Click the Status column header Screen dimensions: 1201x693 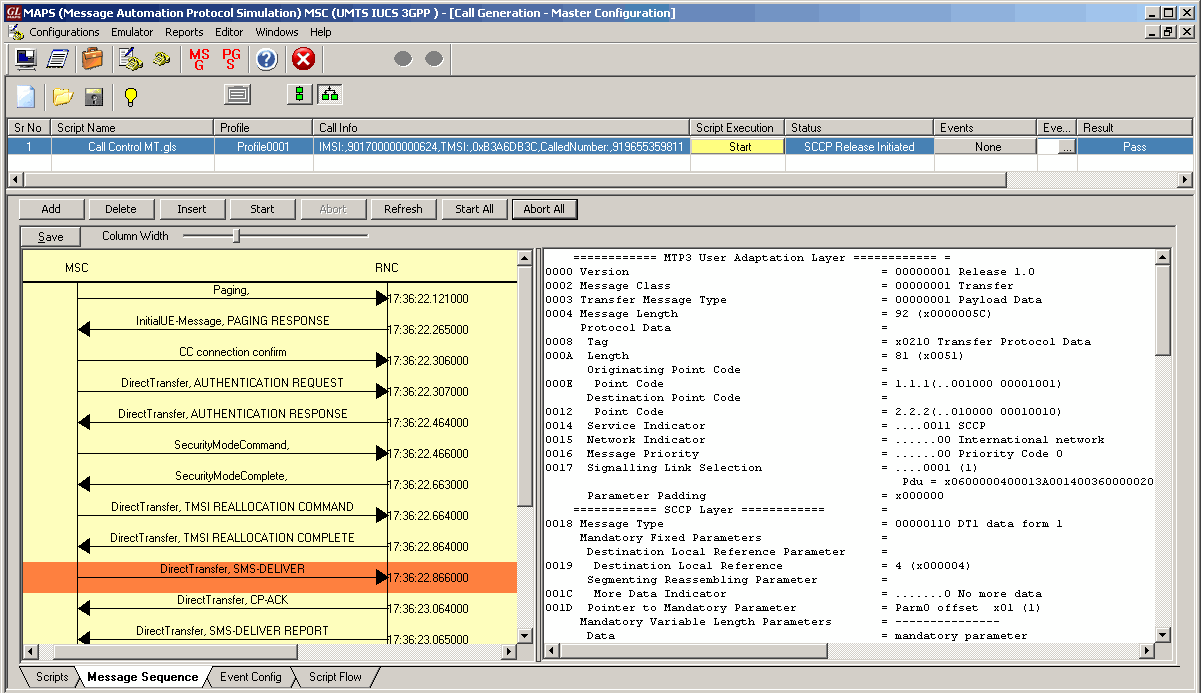pyautogui.click(x=859, y=127)
